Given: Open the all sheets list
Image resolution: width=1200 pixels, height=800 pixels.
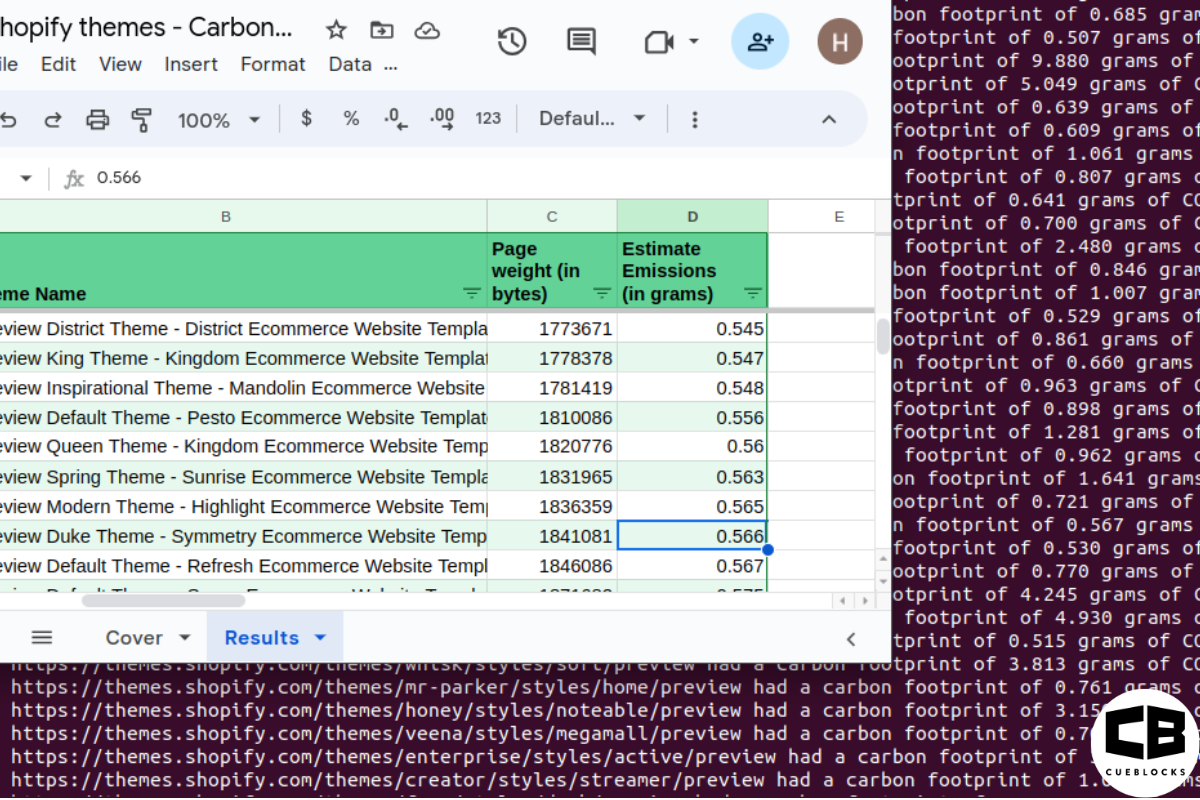Looking at the screenshot, I should point(41,637).
